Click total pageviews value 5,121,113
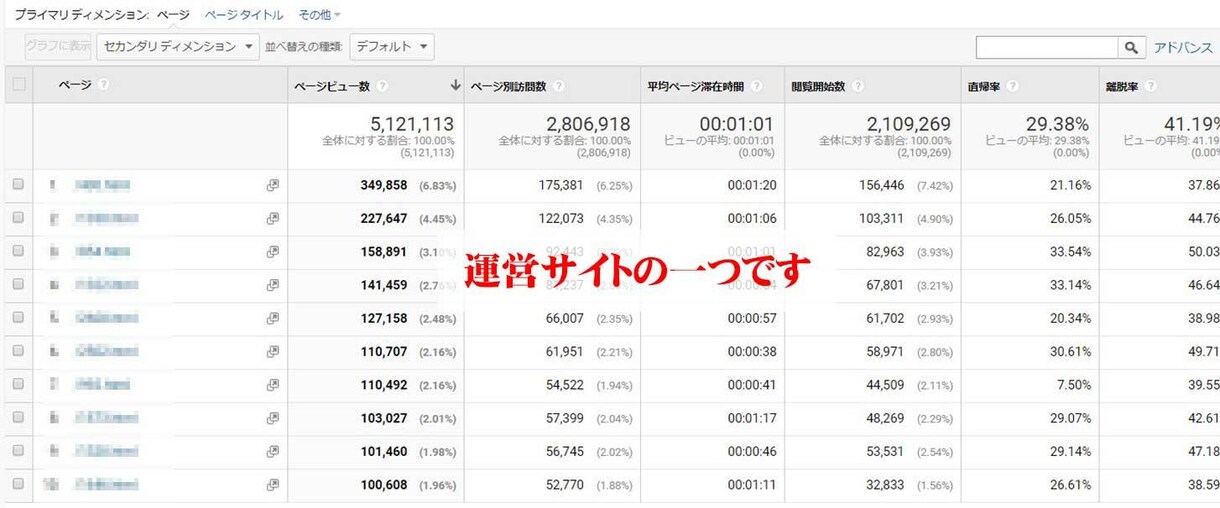1220x508 pixels. click(412, 124)
